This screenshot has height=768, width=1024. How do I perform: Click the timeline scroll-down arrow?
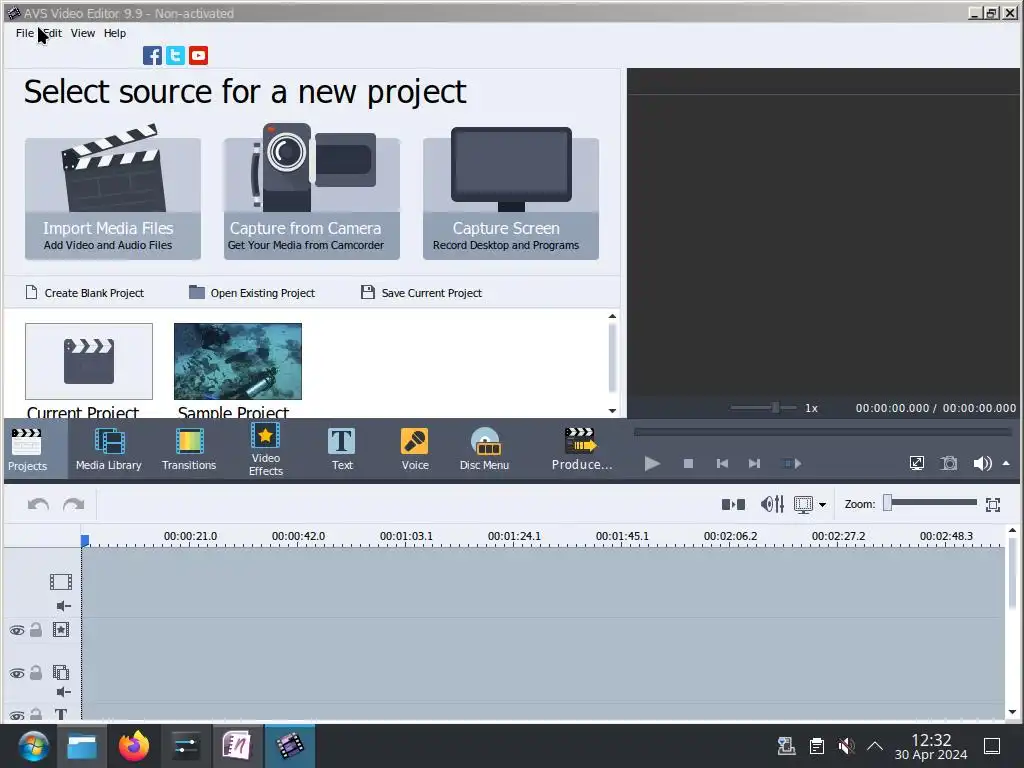pos(1012,712)
